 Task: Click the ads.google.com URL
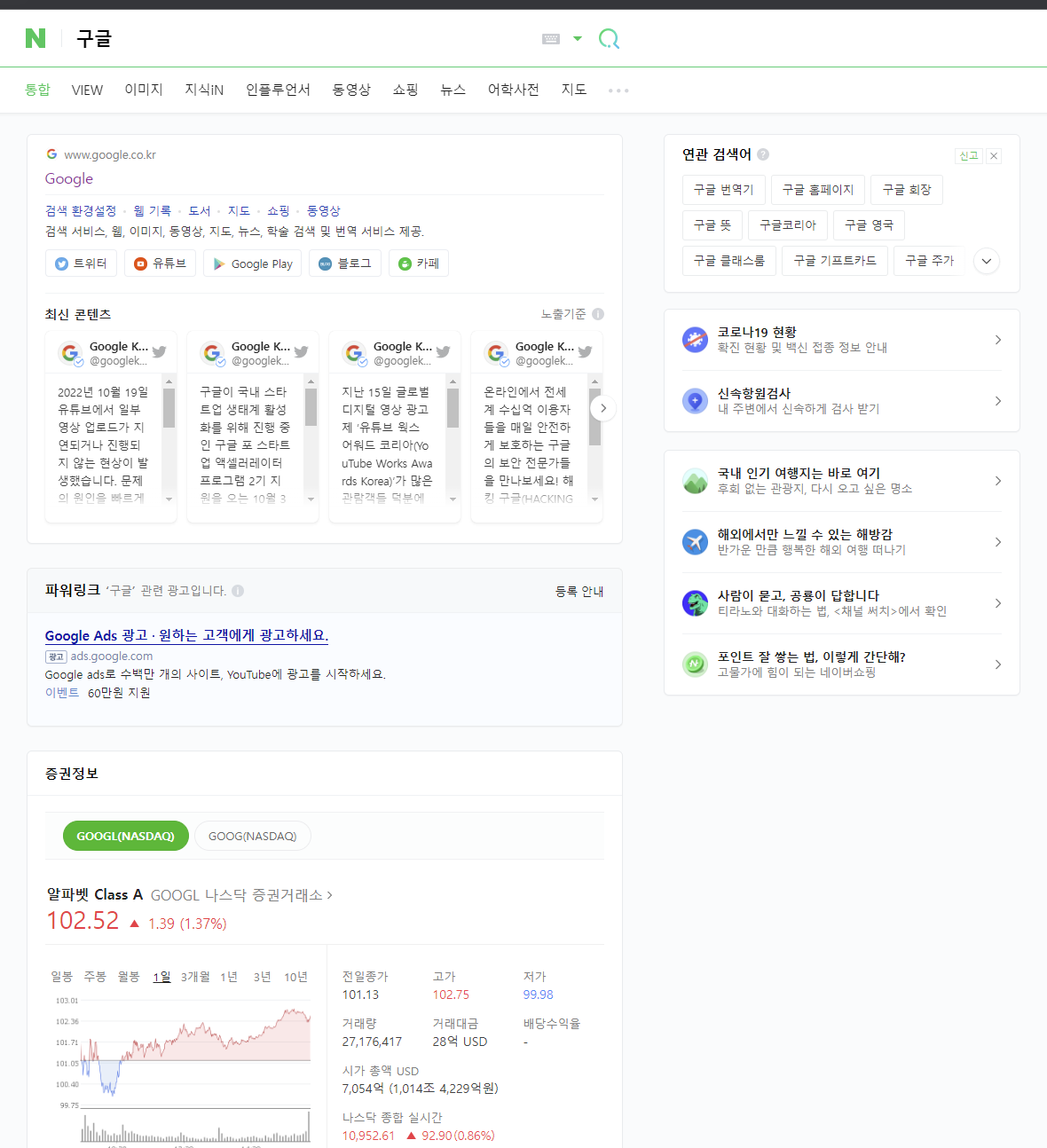[112, 656]
